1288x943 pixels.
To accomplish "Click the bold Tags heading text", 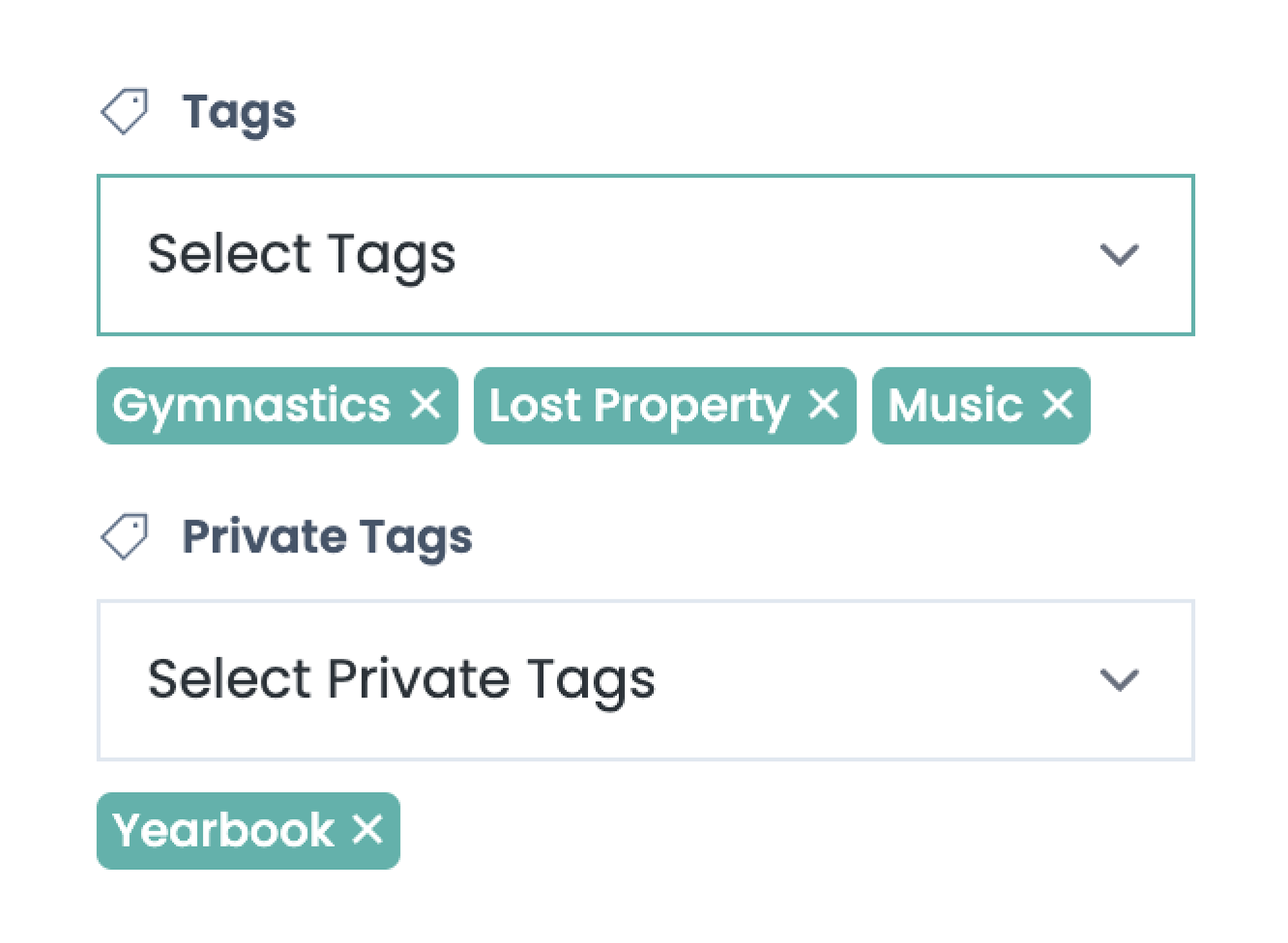I will [239, 112].
